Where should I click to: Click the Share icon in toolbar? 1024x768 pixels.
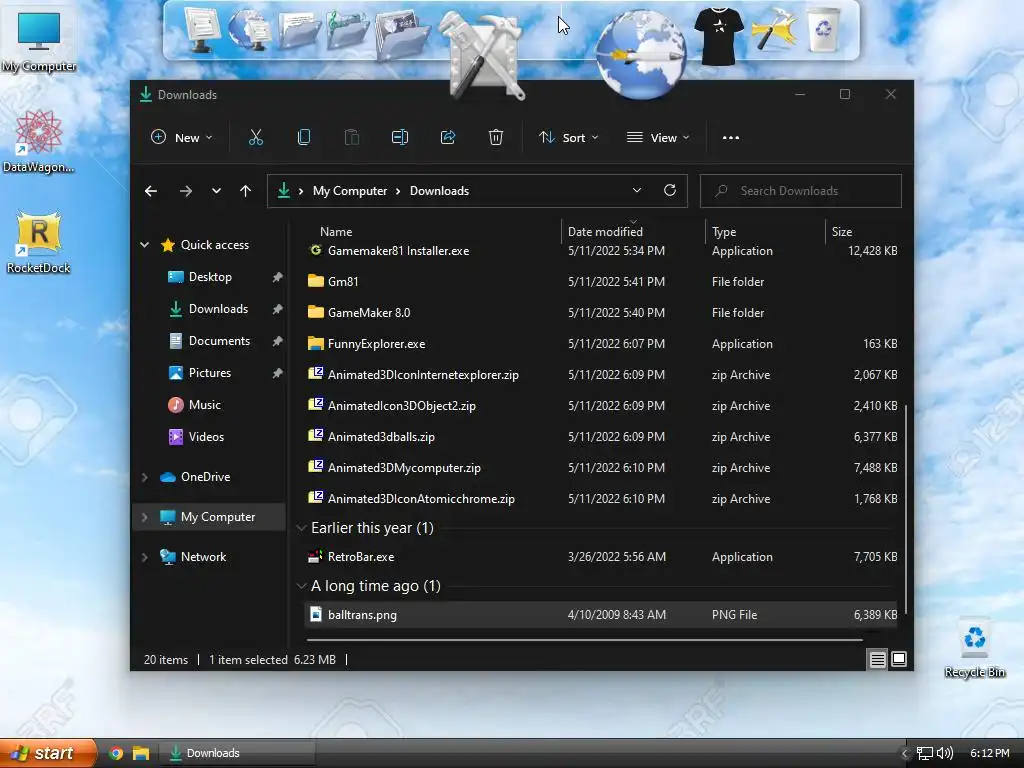point(448,137)
